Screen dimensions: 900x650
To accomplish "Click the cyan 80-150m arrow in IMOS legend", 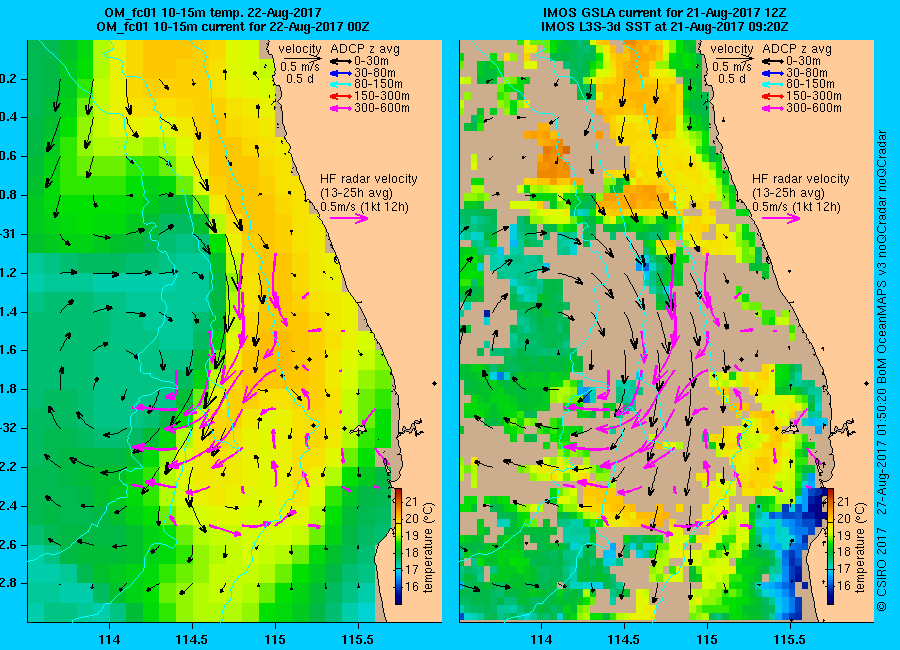I will [x=773, y=84].
